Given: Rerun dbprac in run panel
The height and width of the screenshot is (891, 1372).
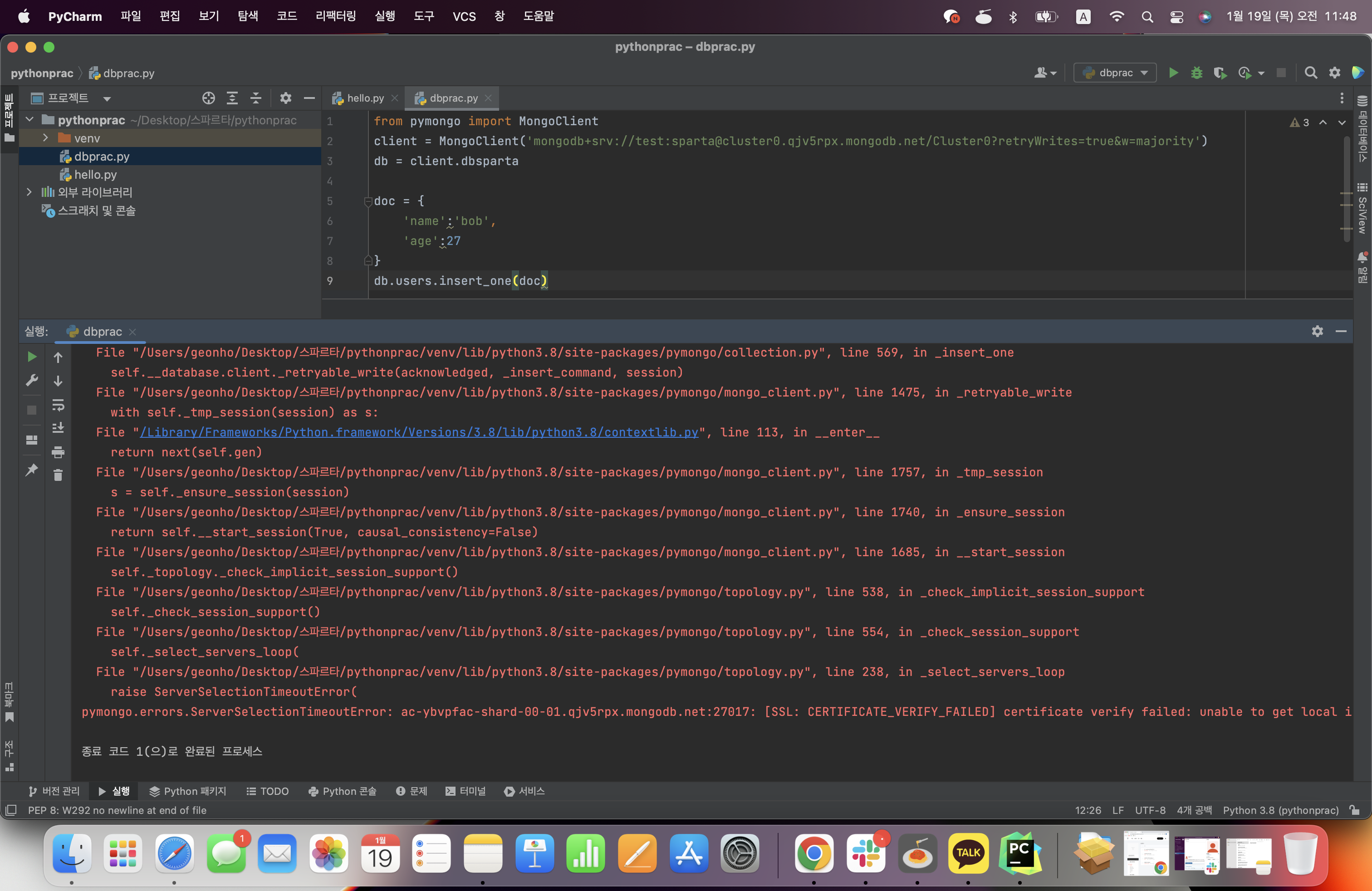Looking at the screenshot, I should pyautogui.click(x=32, y=357).
